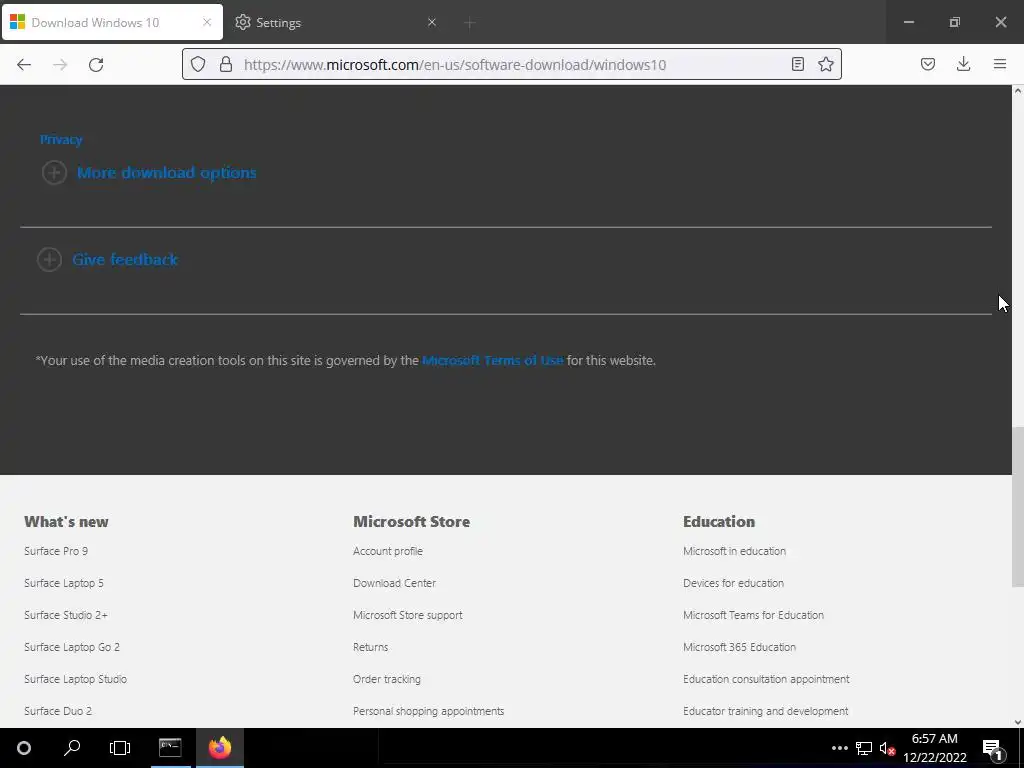This screenshot has width=1024, height=768.
Task: Open Surface Studio 2+ link
Action: [66, 615]
